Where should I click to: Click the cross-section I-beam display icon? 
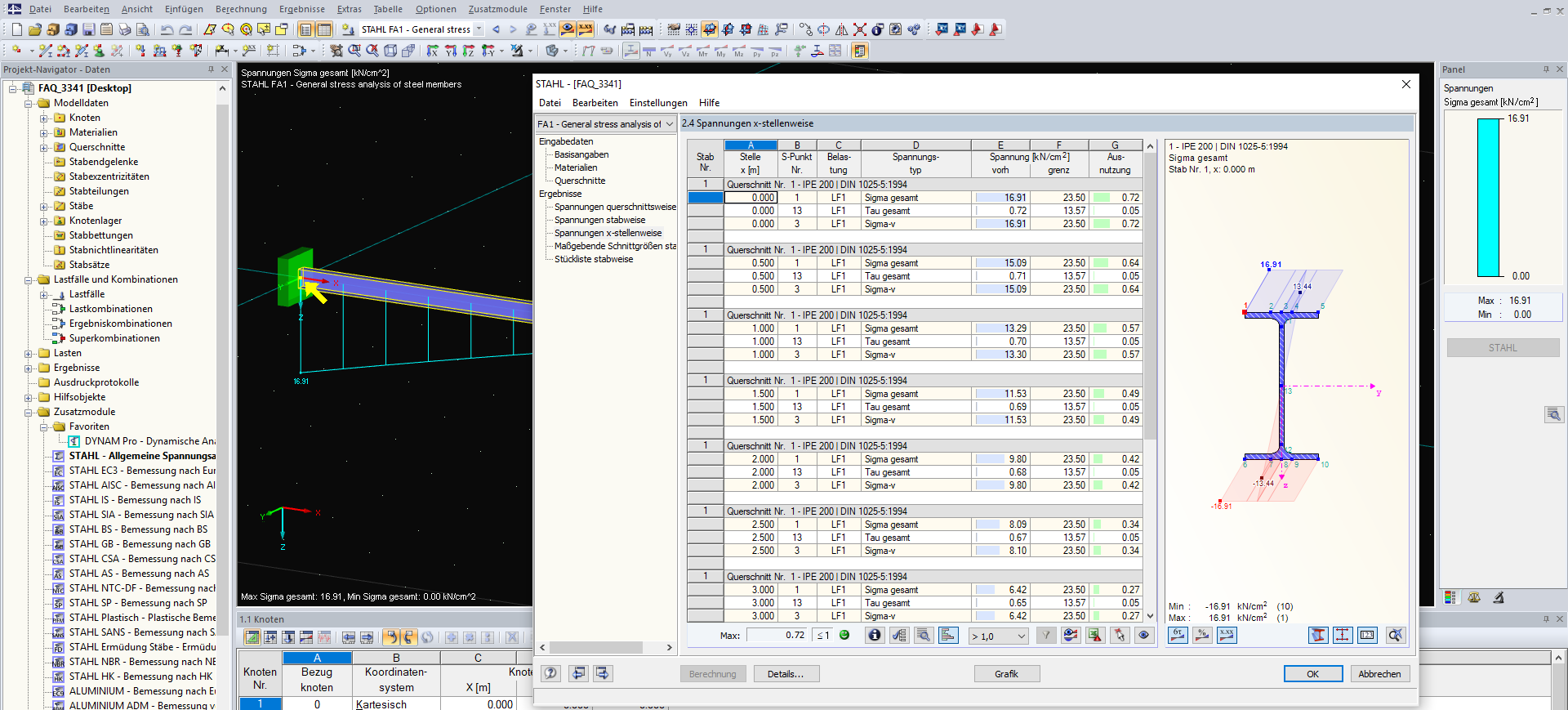(1318, 635)
